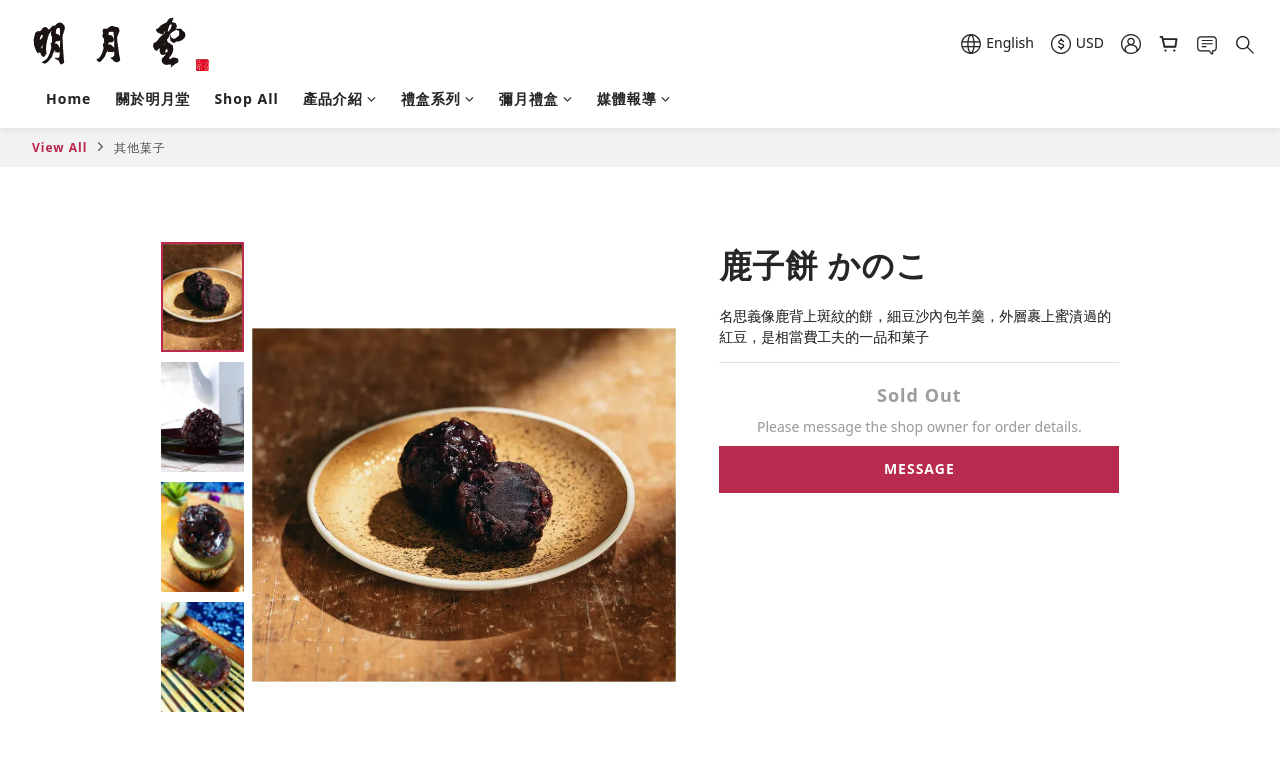The width and height of the screenshot is (1280, 768).
Task: Go to the Home menu item
Action: 68,99
